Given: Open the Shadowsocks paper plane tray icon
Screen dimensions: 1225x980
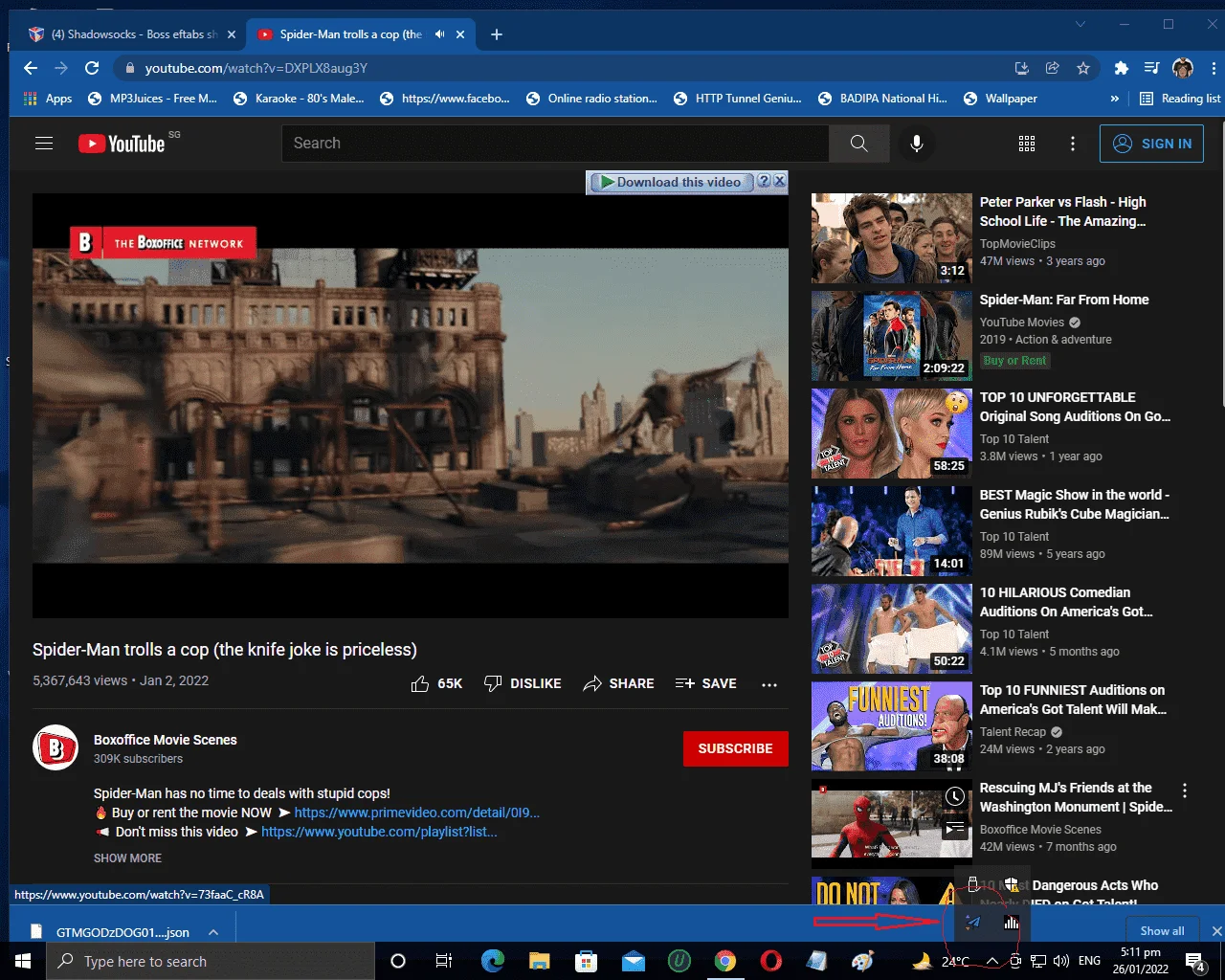Looking at the screenshot, I should [x=973, y=923].
